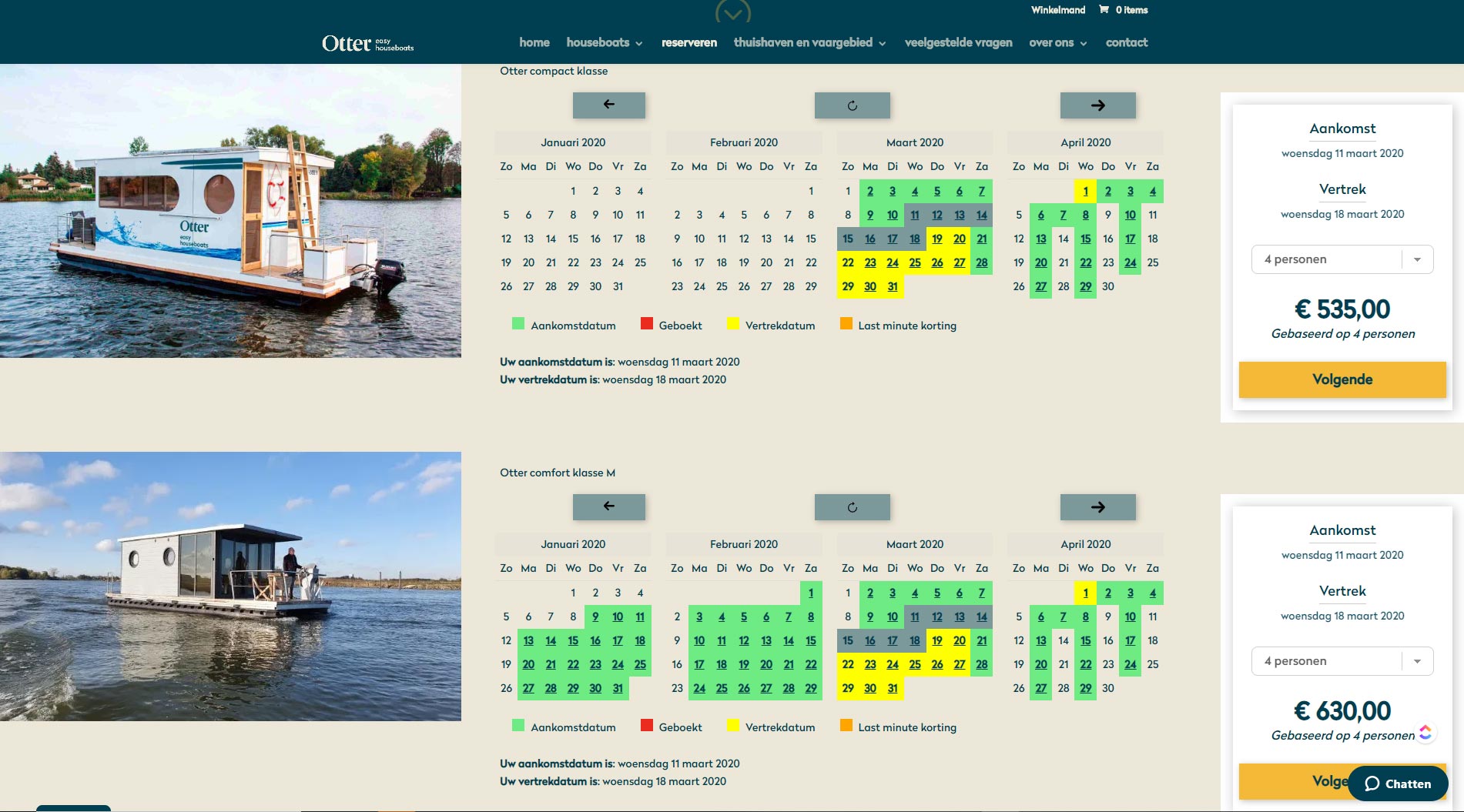Open the 4 personen dropdown for compact klasse

point(1342,259)
